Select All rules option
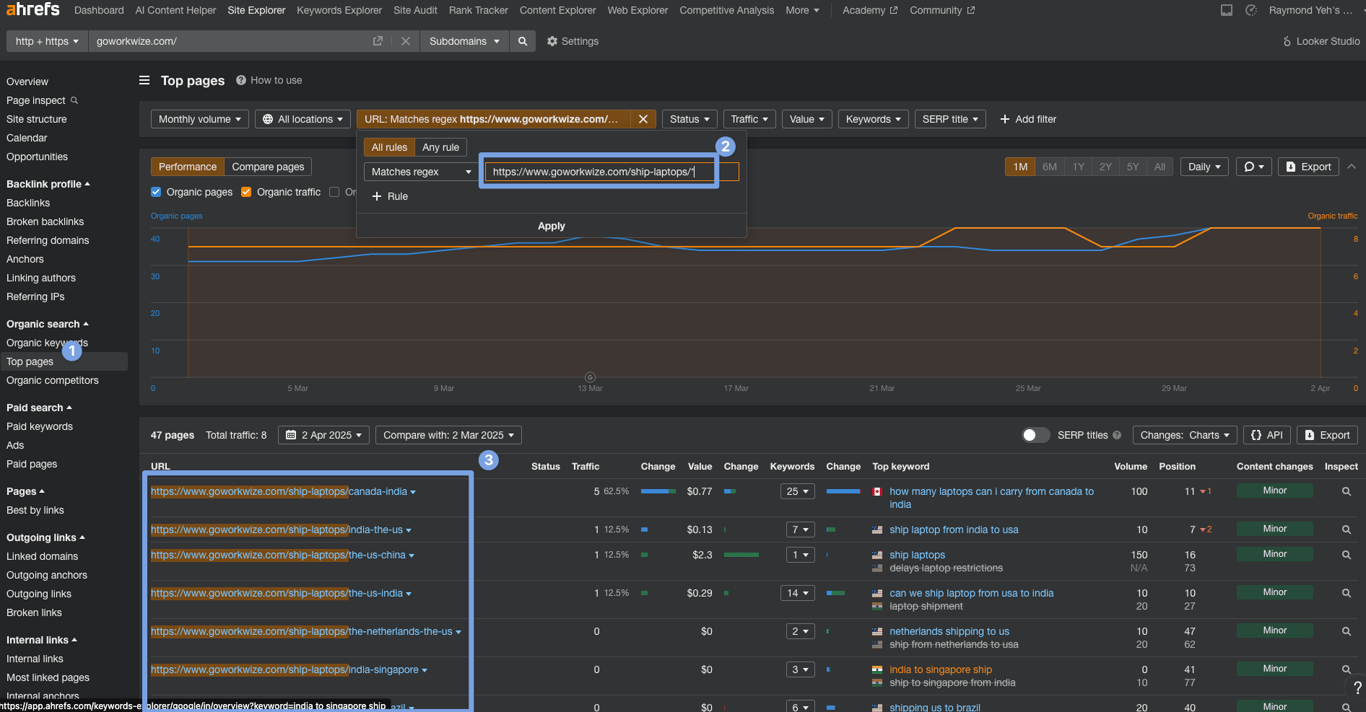This screenshot has height=712, width=1366. tap(389, 147)
